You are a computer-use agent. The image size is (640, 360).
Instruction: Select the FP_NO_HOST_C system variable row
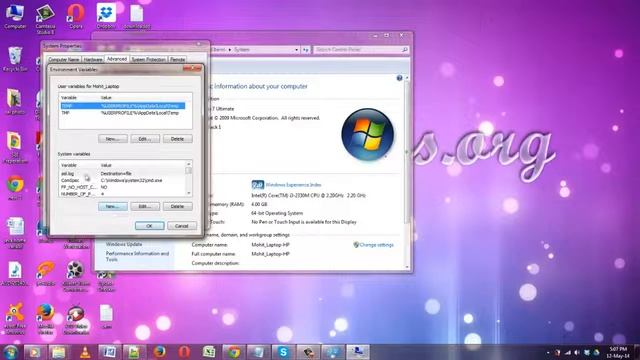[122, 187]
